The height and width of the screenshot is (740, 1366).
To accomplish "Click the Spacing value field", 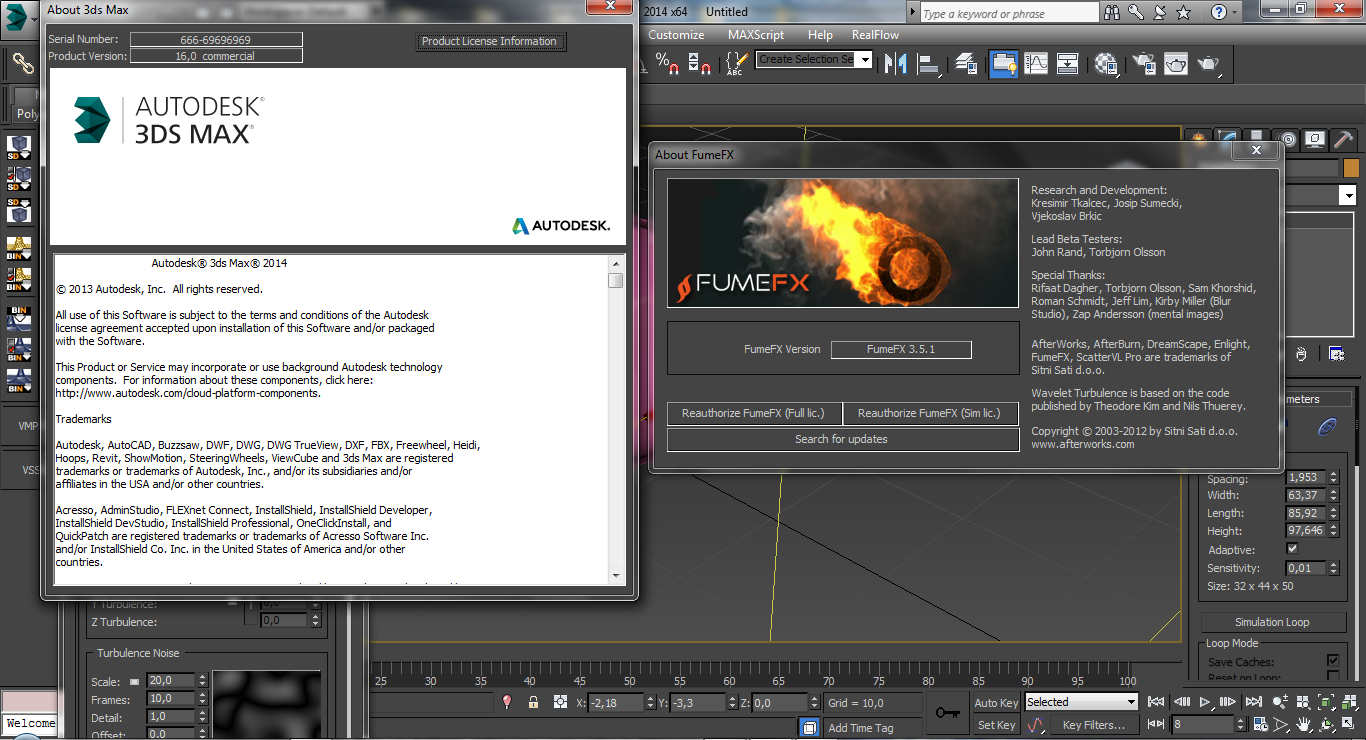I will 1306,477.
